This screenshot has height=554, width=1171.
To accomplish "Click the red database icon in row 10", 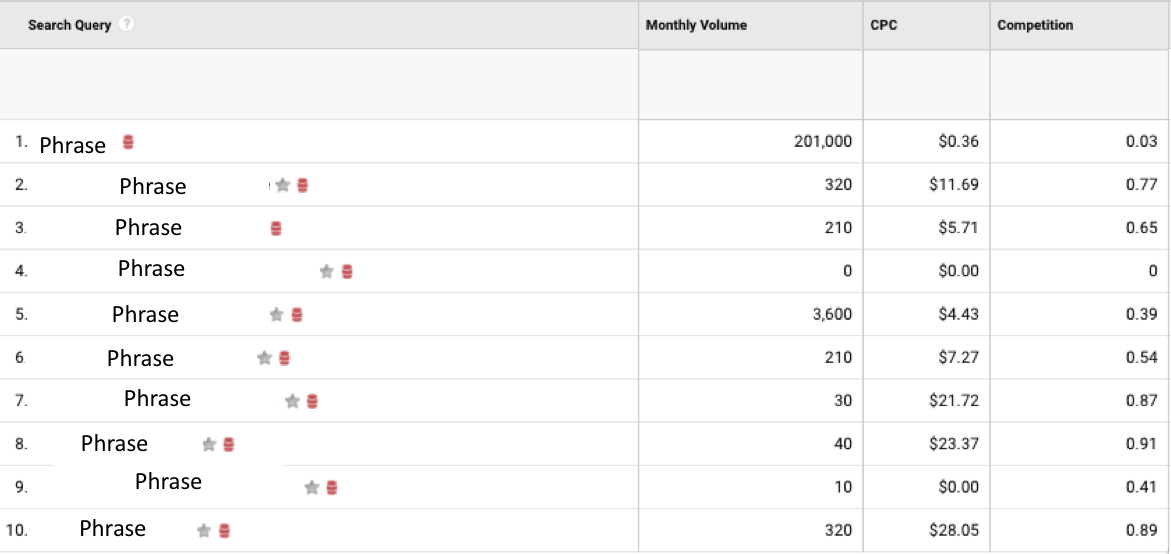I will [225, 530].
